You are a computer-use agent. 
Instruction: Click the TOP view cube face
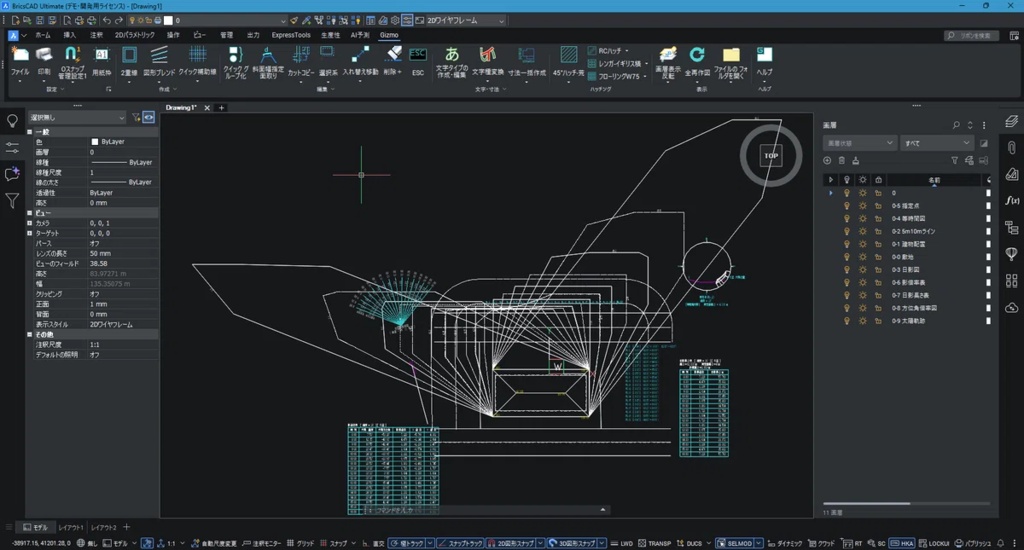pos(771,156)
